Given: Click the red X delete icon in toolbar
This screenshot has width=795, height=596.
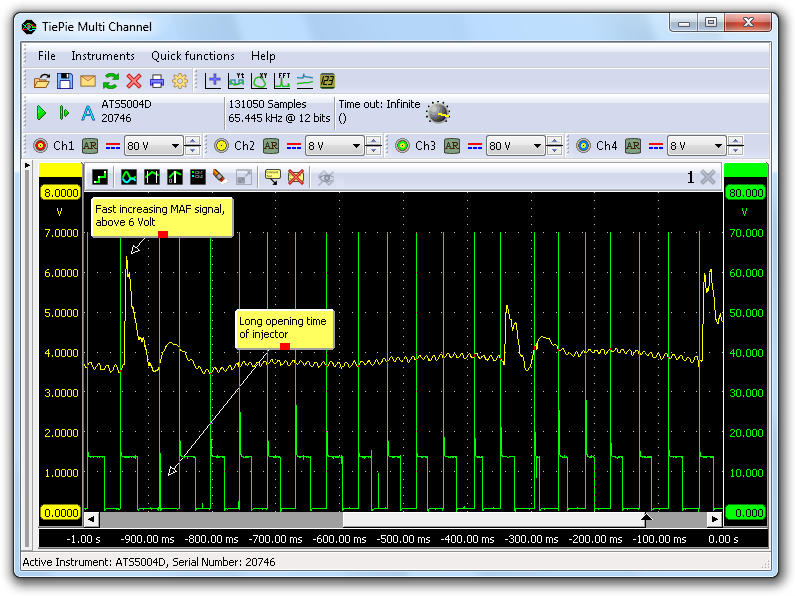Looking at the screenshot, I should (x=133, y=81).
